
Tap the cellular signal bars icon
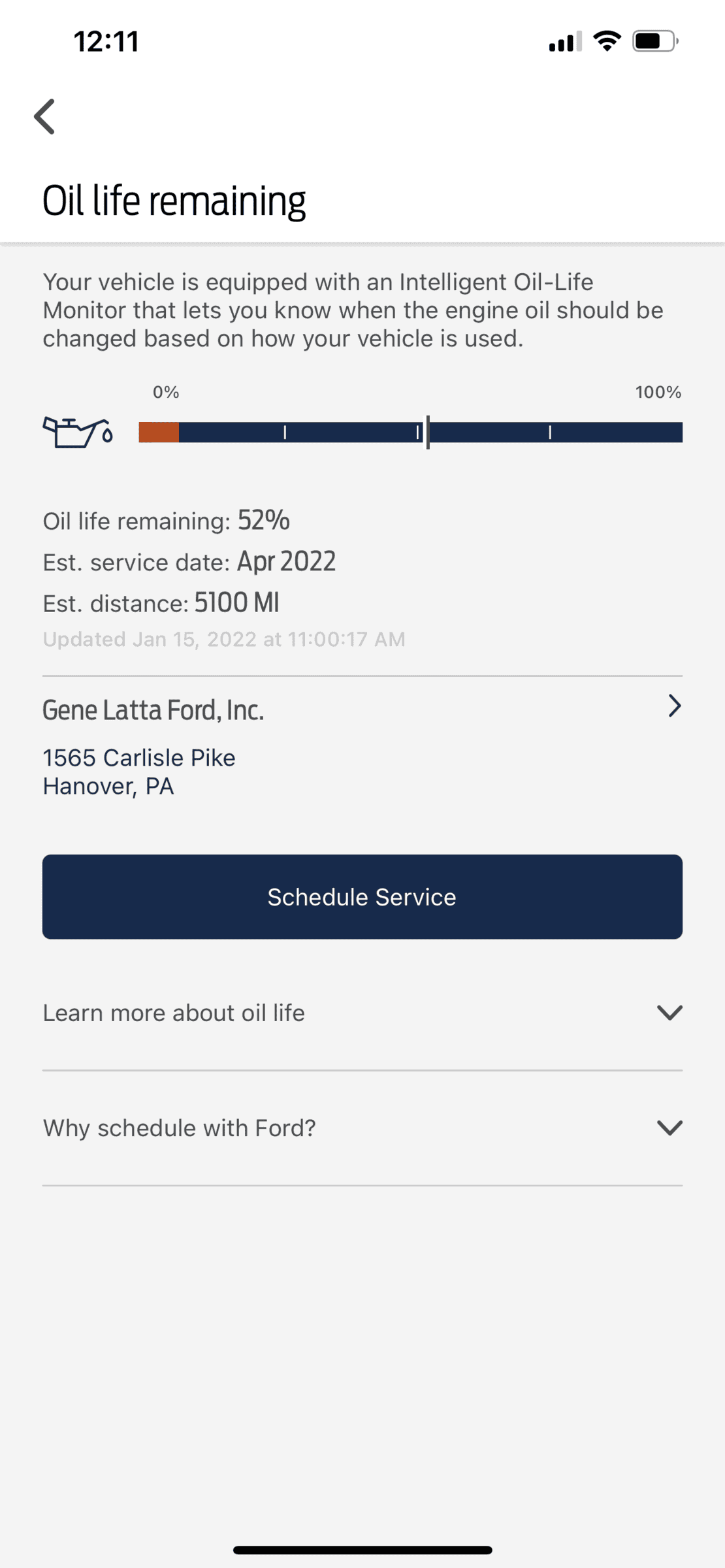click(565, 42)
